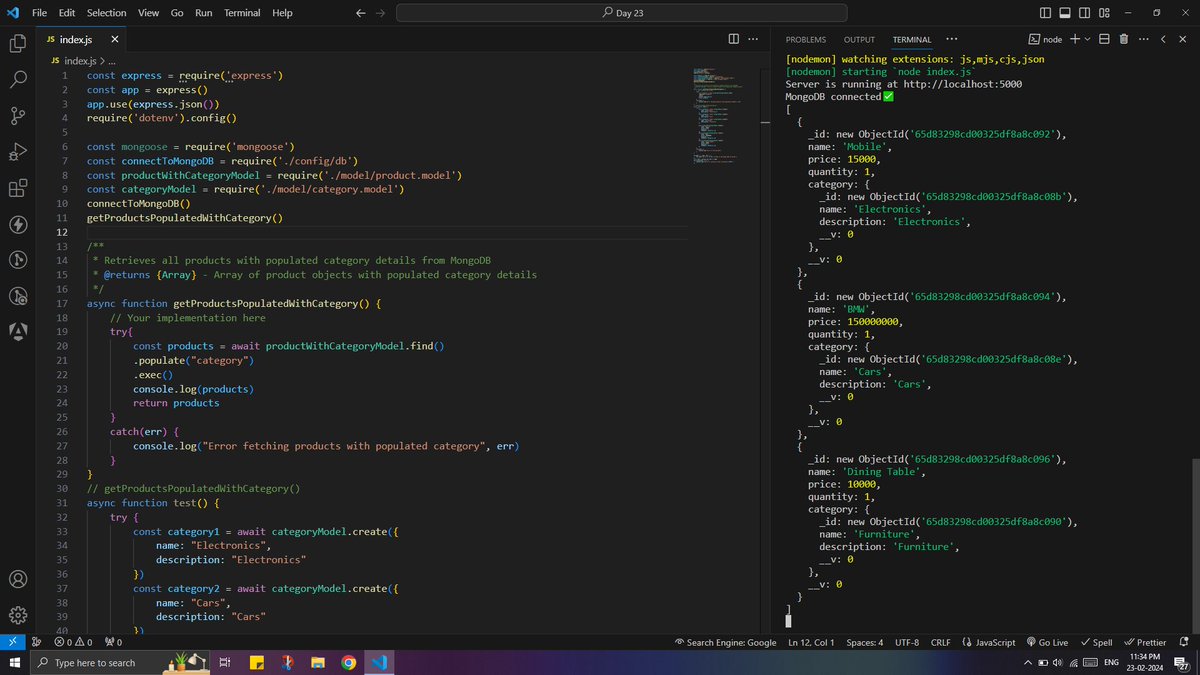The width and height of the screenshot is (1200, 675).
Task: Click the new terminal plus icon
Action: pos(1075,39)
